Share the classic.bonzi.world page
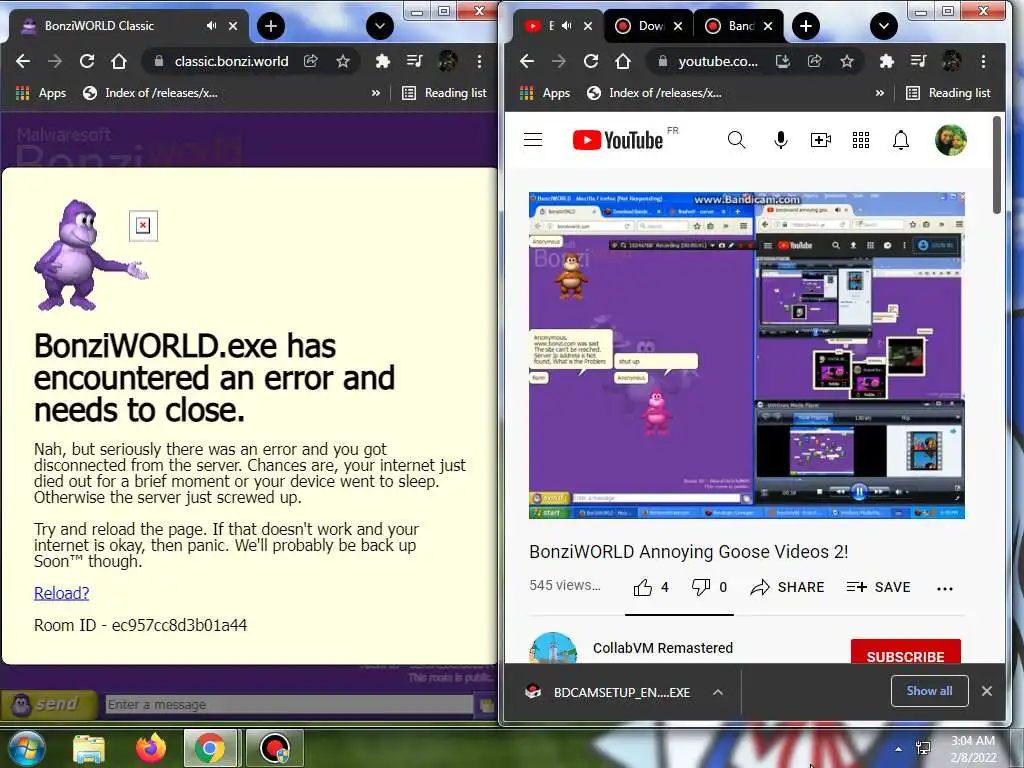The image size is (1024, 768). tap(311, 61)
